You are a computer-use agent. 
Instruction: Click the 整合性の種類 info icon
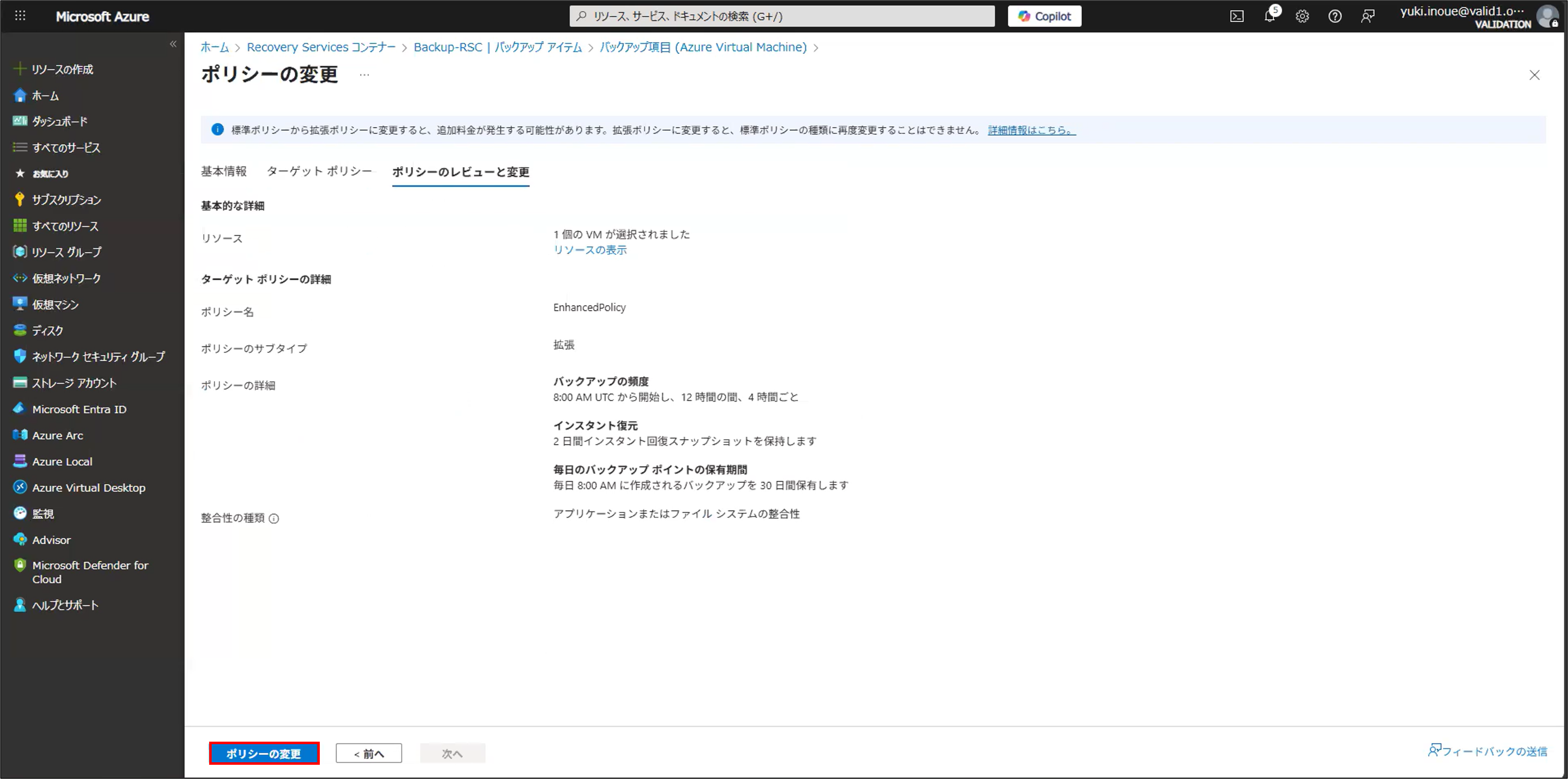(274, 518)
